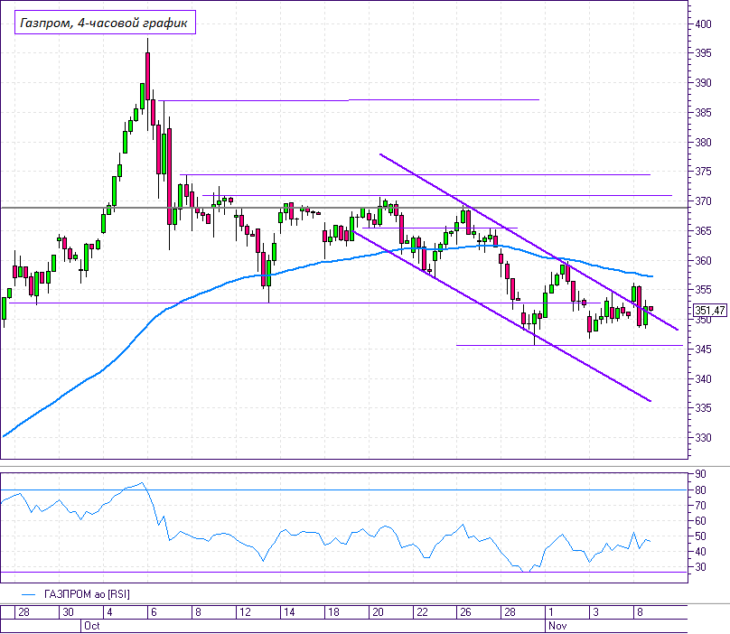Screen dimensions: 730x634
Task: Click the RSI scale value 60
Action: coord(700,521)
